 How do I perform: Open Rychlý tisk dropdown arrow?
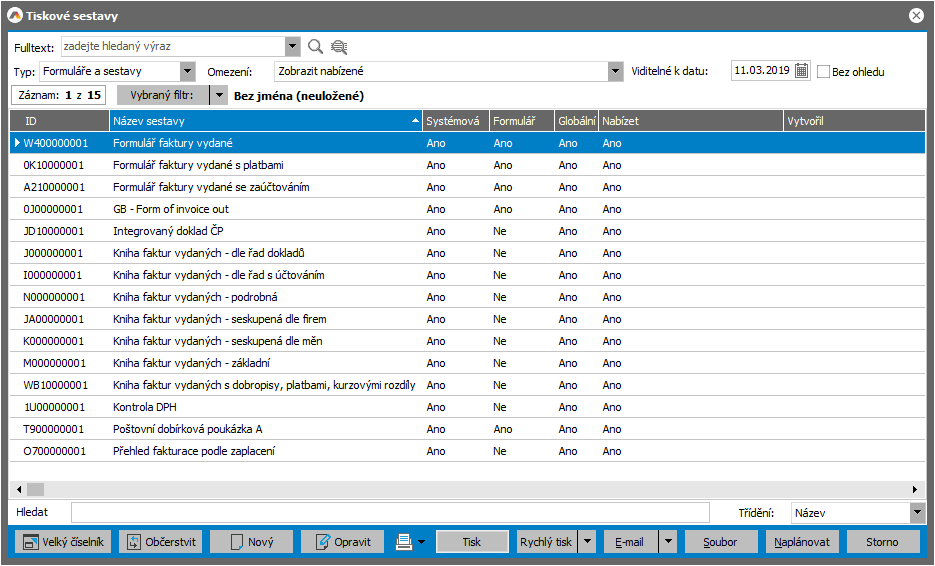(587, 542)
